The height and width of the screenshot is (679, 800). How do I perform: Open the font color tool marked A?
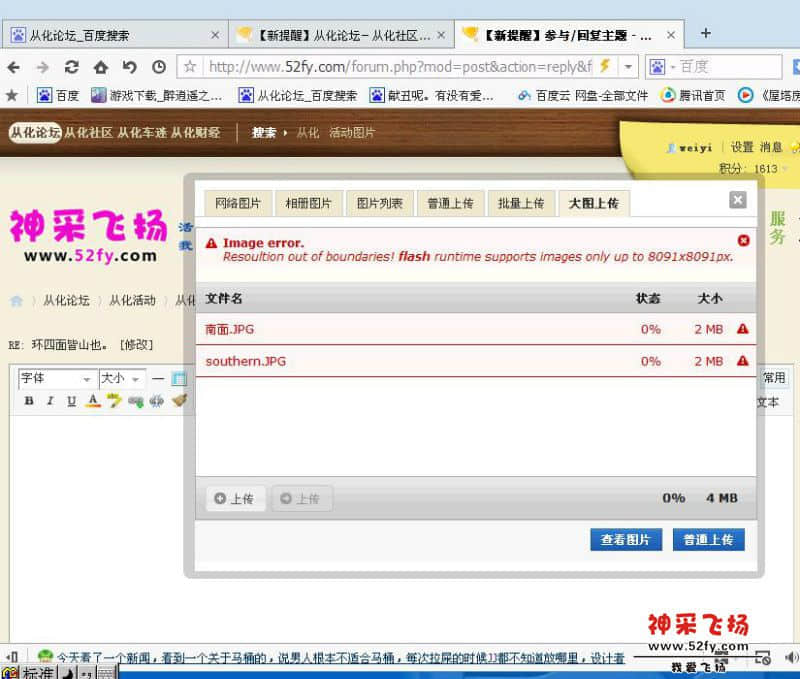pos(93,400)
